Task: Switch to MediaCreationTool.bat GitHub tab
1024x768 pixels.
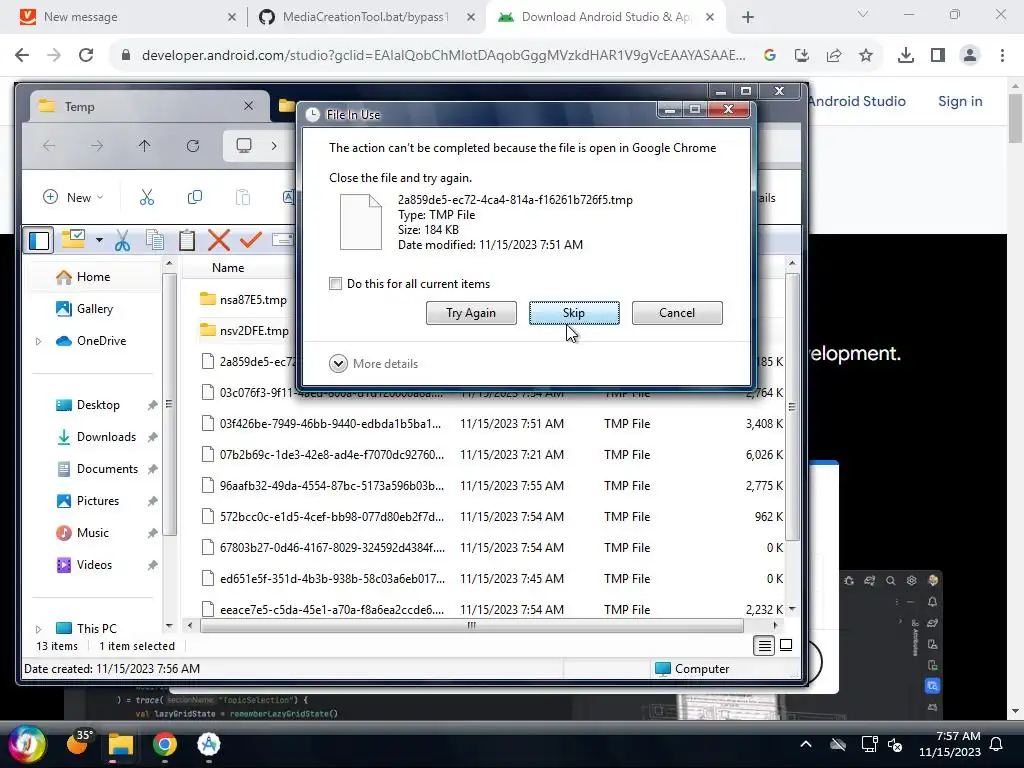Action: click(x=368, y=17)
